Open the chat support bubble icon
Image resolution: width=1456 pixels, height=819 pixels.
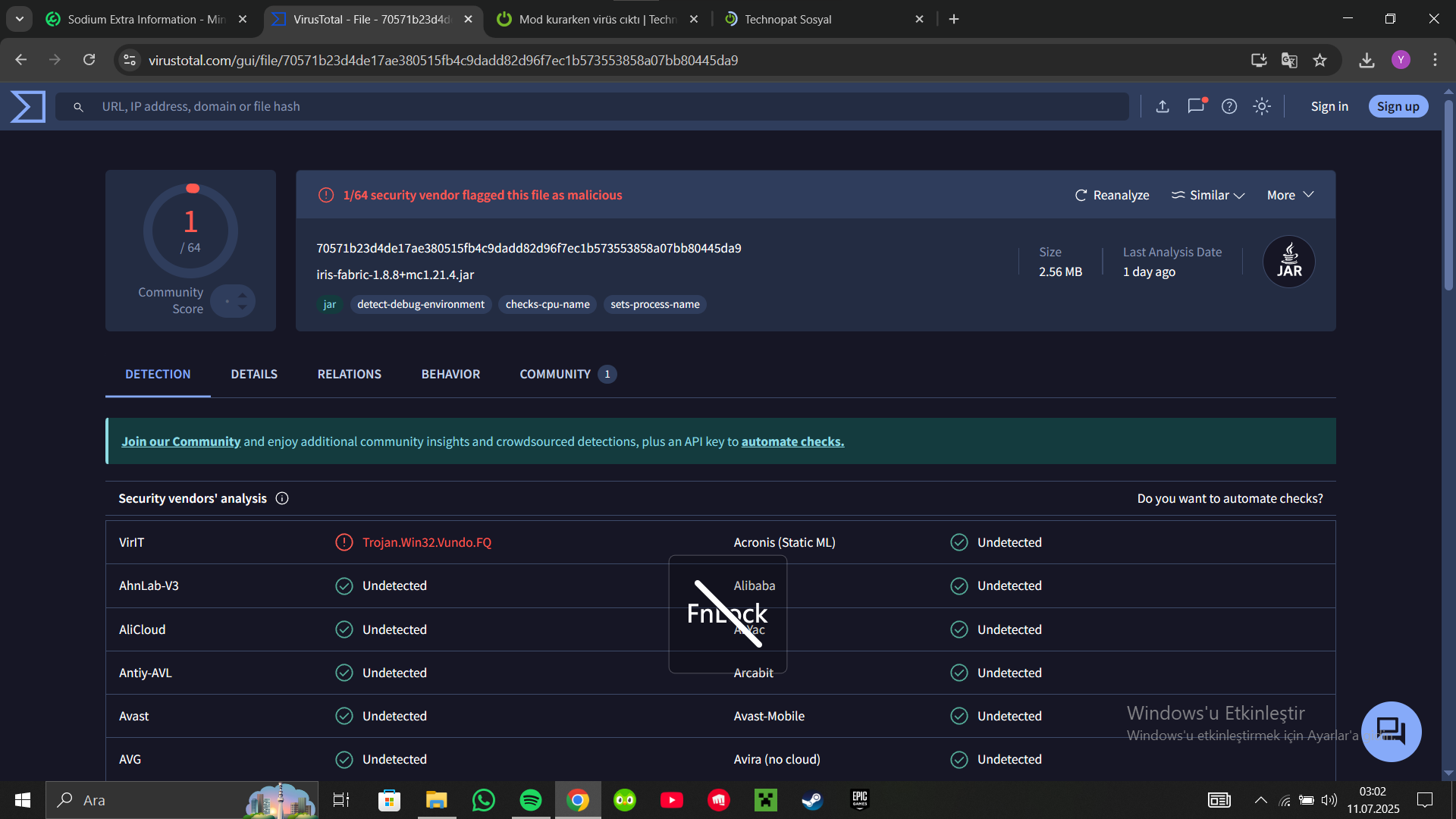pyautogui.click(x=1391, y=731)
